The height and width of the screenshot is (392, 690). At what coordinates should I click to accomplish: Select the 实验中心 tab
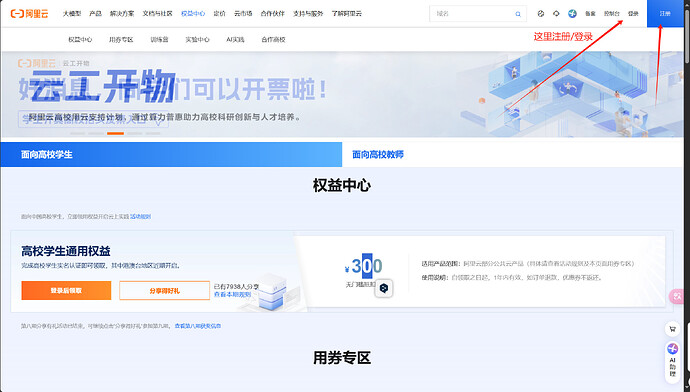pyautogui.click(x=197, y=40)
